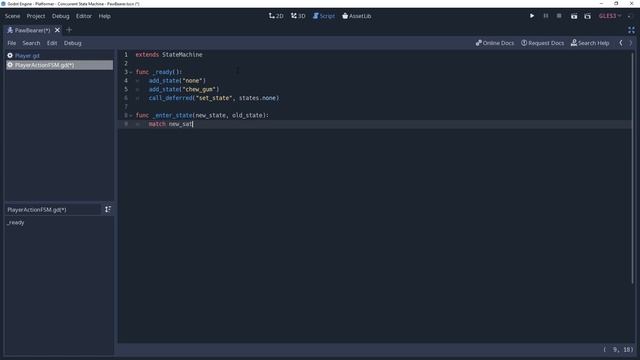The height and width of the screenshot is (360, 640).
Task: Select Player.gd in script list
Action: pos(60,56)
